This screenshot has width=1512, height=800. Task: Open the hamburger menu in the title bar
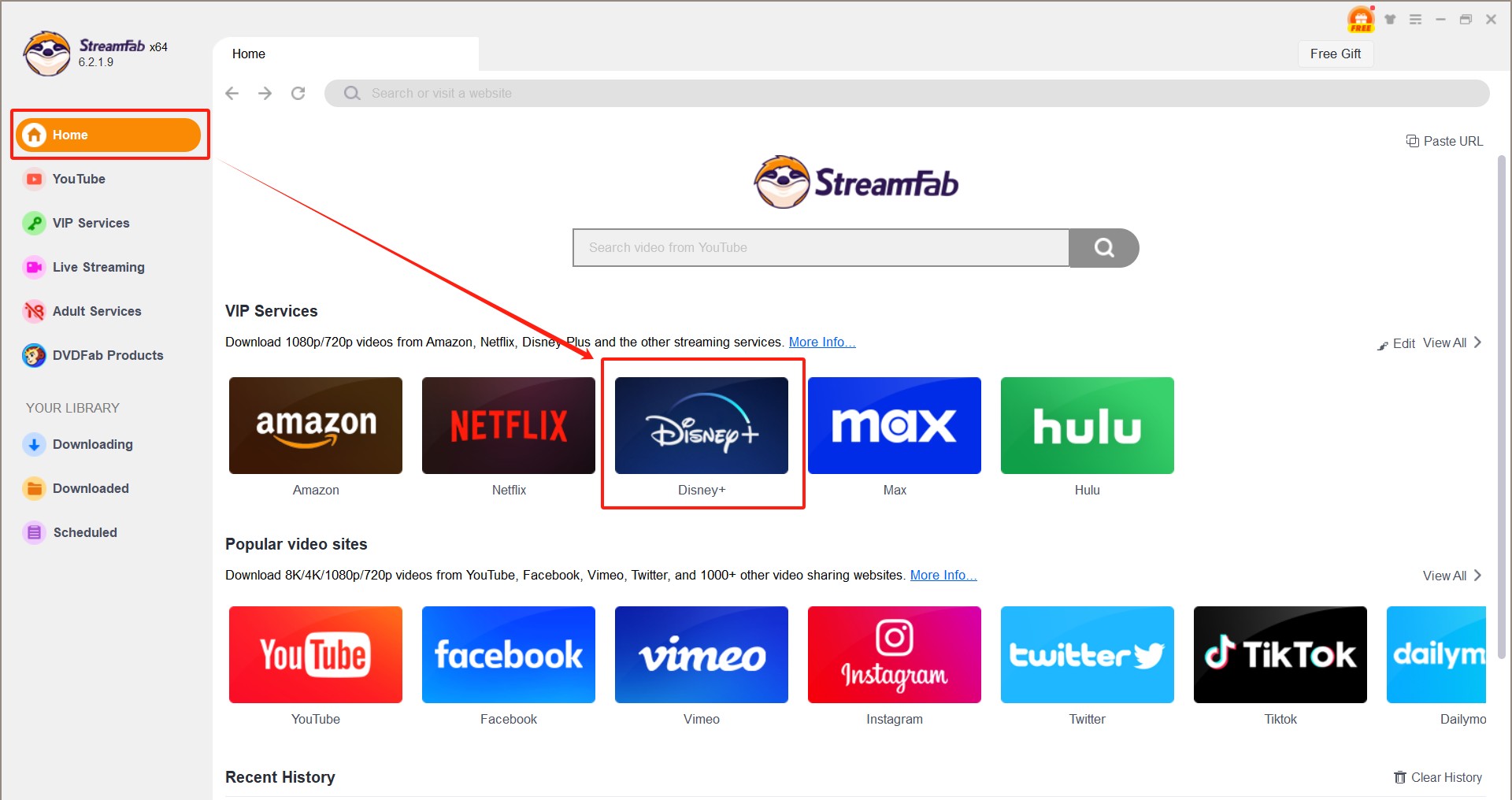pos(1415,20)
